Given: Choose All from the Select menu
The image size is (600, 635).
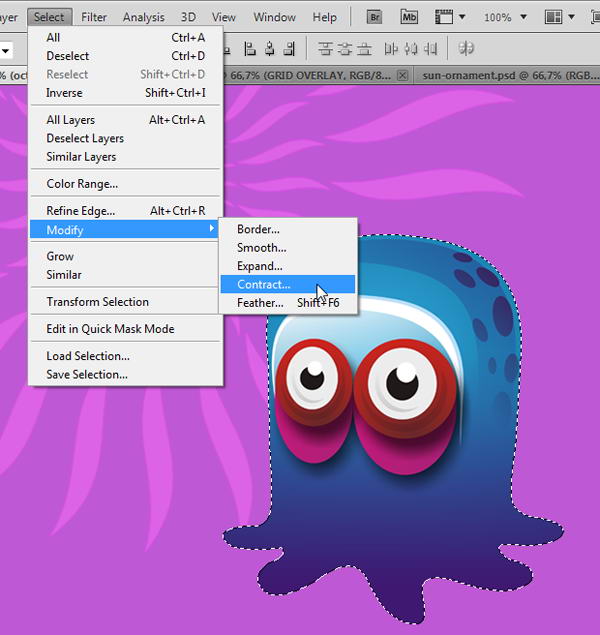Looking at the screenshot, I should [x=126, y=38].
